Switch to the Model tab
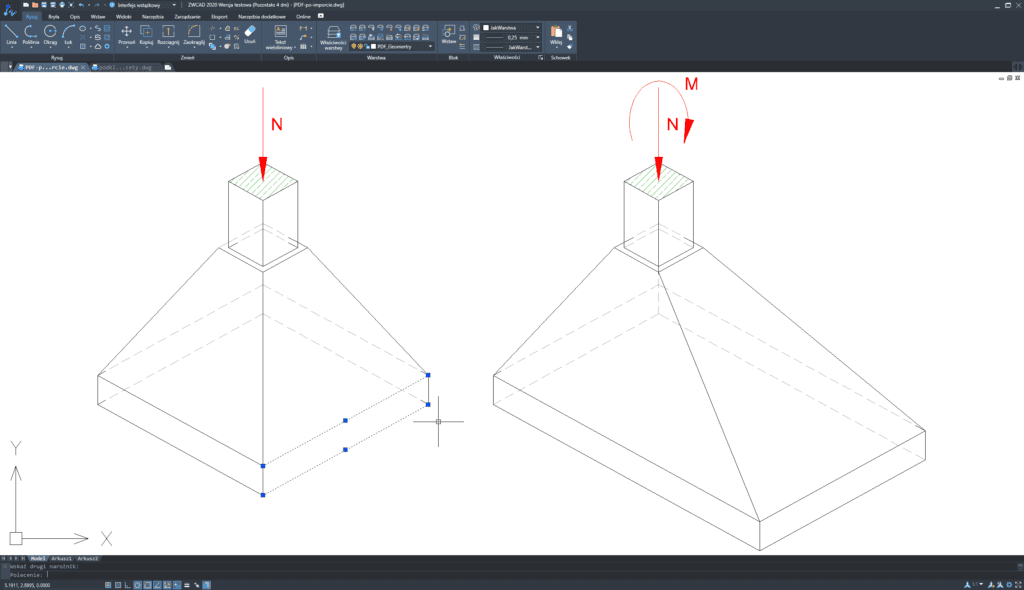Screen dimensions: 1024x590 point(38,559)
